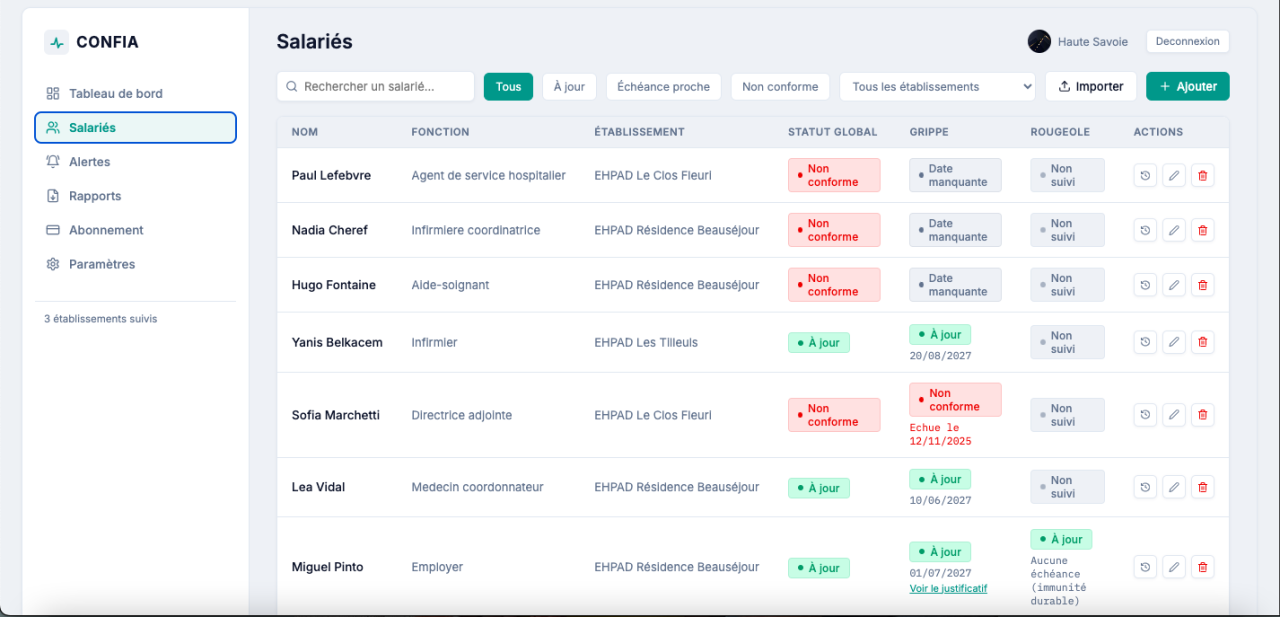1280x617 pixels.
Task: Filter employees by À jour
Action: pyautogui.click(x=570, y=87)
